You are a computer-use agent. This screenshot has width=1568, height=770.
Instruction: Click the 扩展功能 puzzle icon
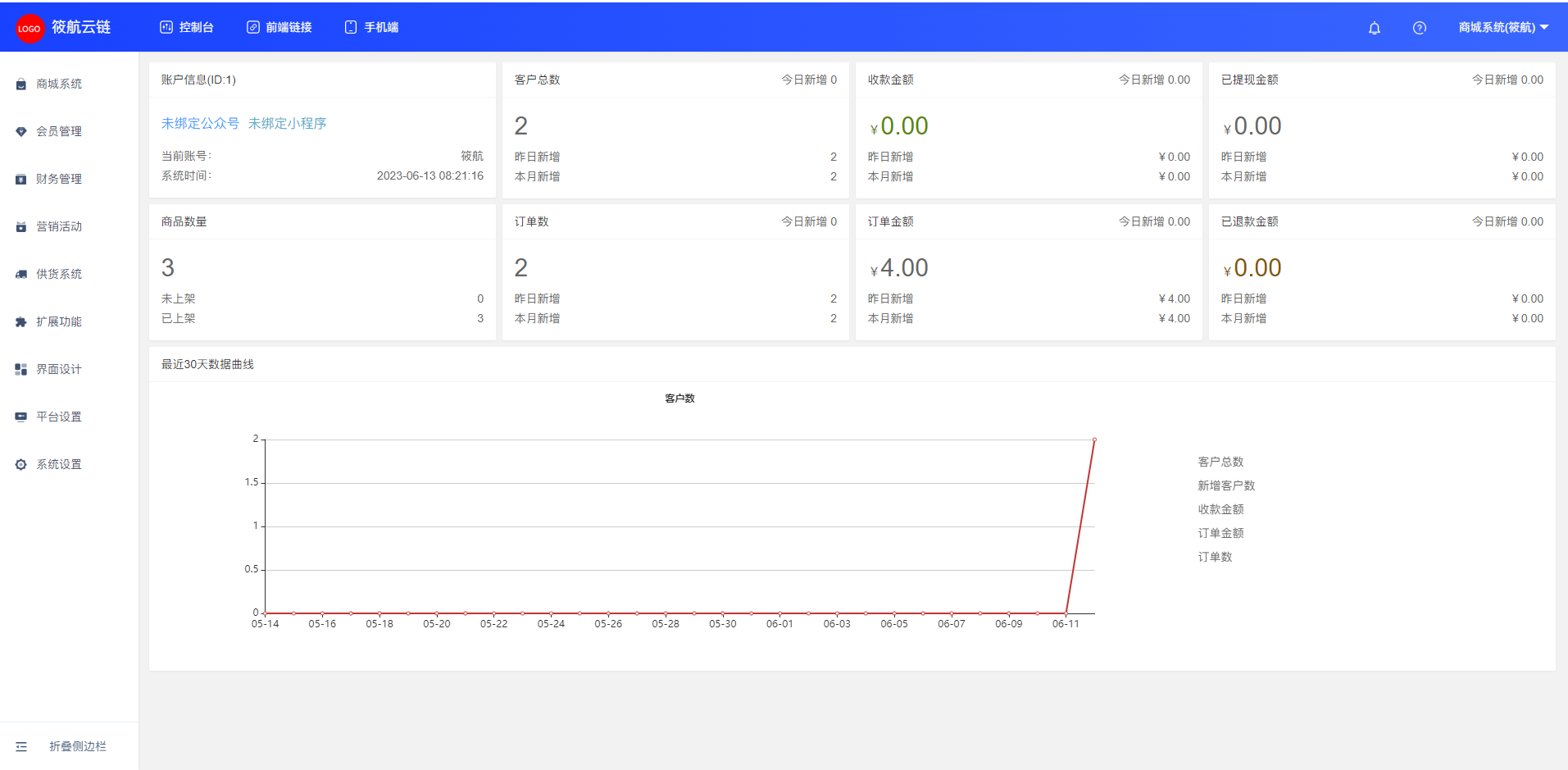coord(21,322)
